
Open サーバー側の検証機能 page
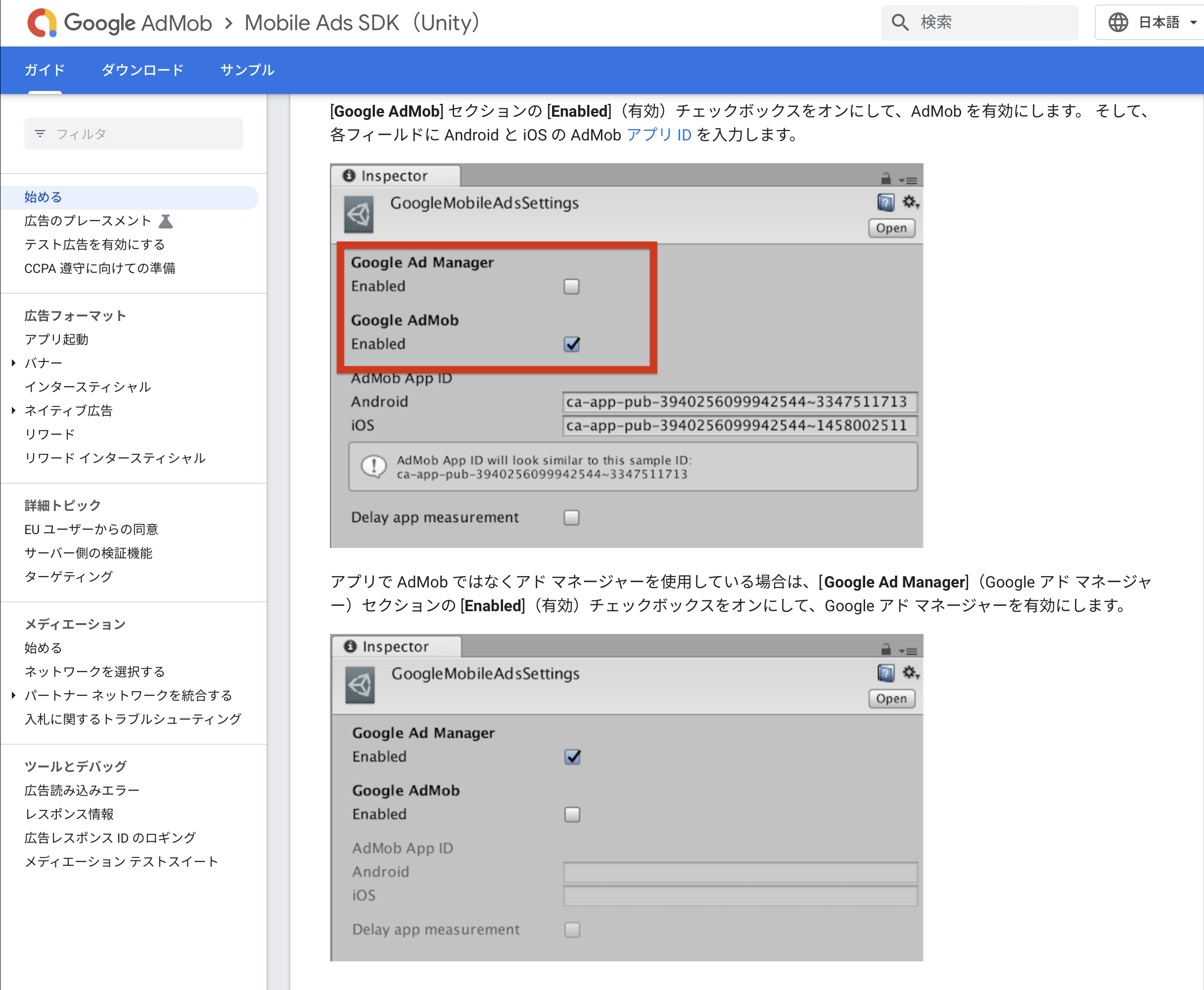tap(89, 552)
